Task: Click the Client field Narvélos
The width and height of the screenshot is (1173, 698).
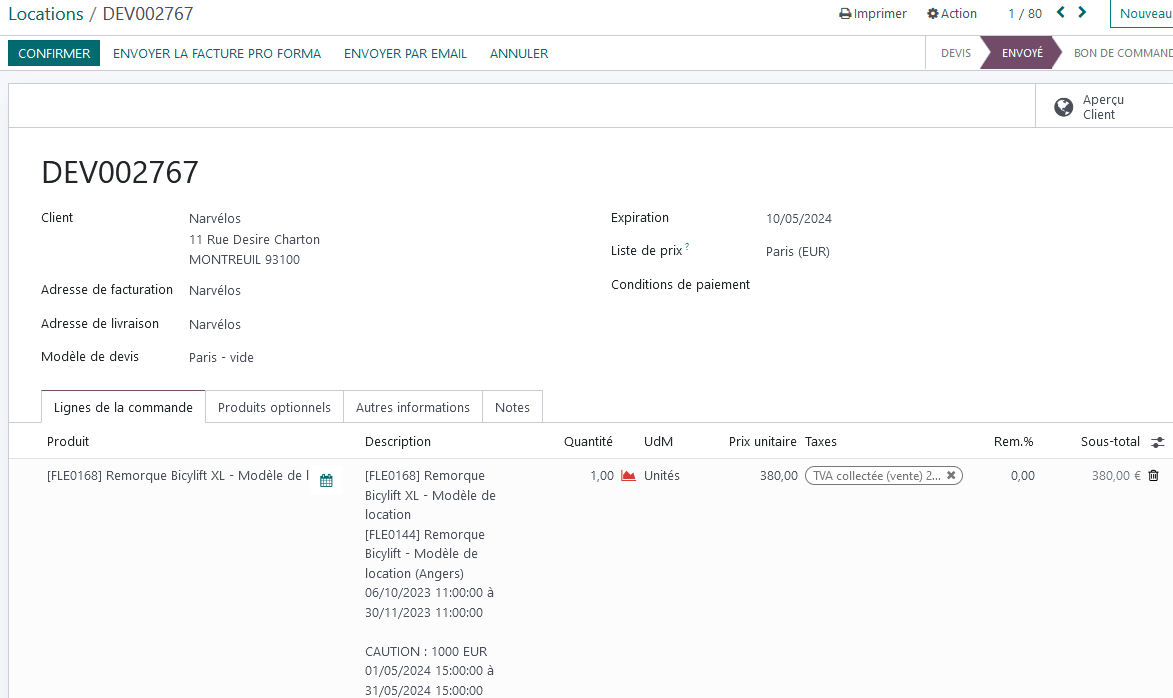Action: [x=215, y=218]
